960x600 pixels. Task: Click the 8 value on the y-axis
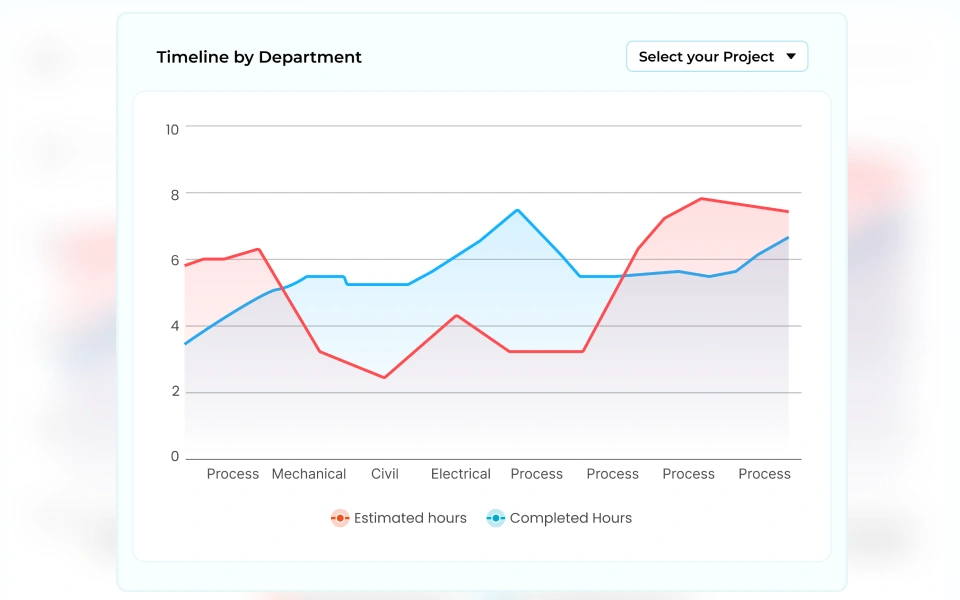point(174,195)
